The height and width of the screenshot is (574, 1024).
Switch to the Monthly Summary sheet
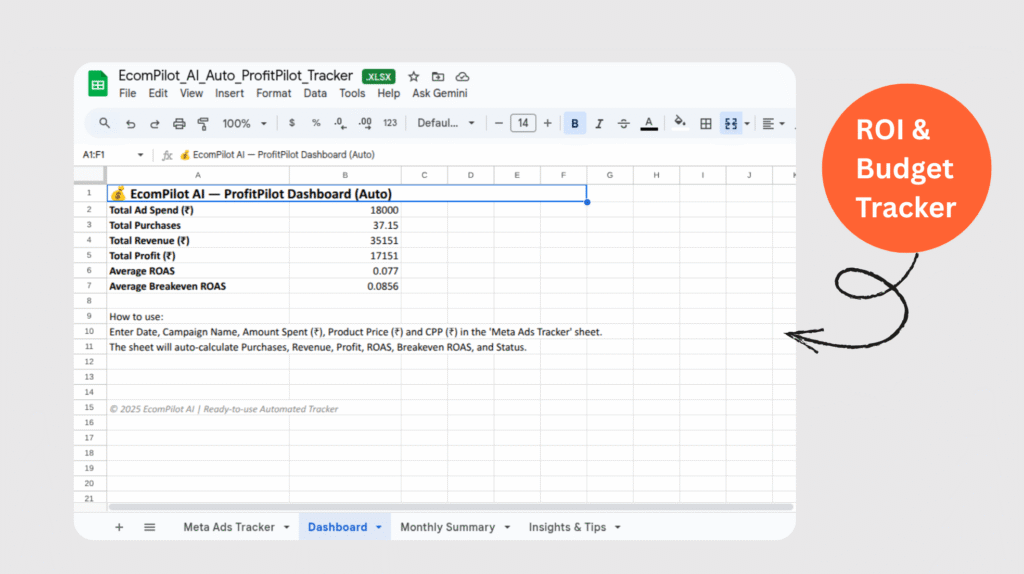pos(447,527)
